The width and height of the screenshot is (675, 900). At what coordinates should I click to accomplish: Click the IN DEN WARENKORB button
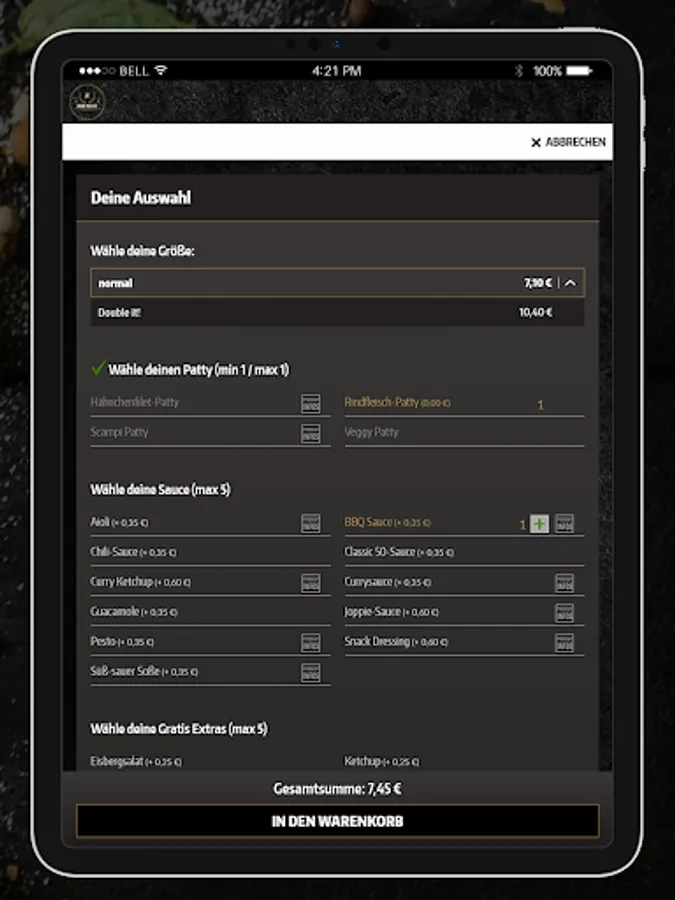pyautogui.click(x=338, y=821)
